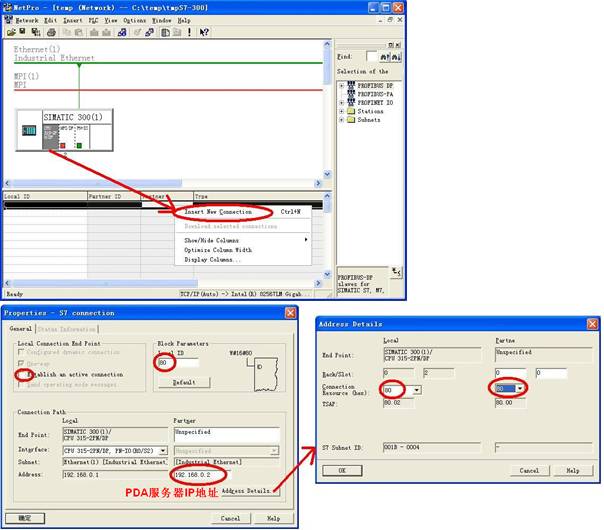Click the blue network nodes toolbar icon
This screenshot has height=530, width=604.
(x=122, y=32)
